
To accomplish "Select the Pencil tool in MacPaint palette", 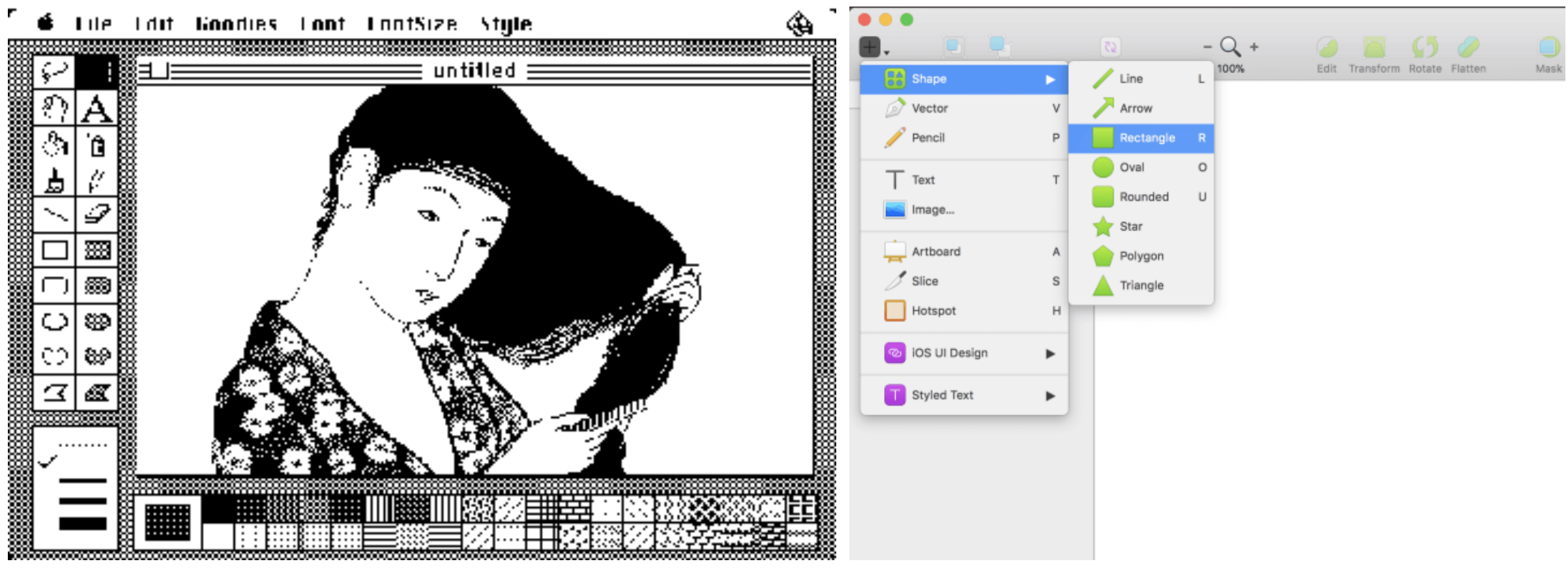I will (x=97, y=180).
